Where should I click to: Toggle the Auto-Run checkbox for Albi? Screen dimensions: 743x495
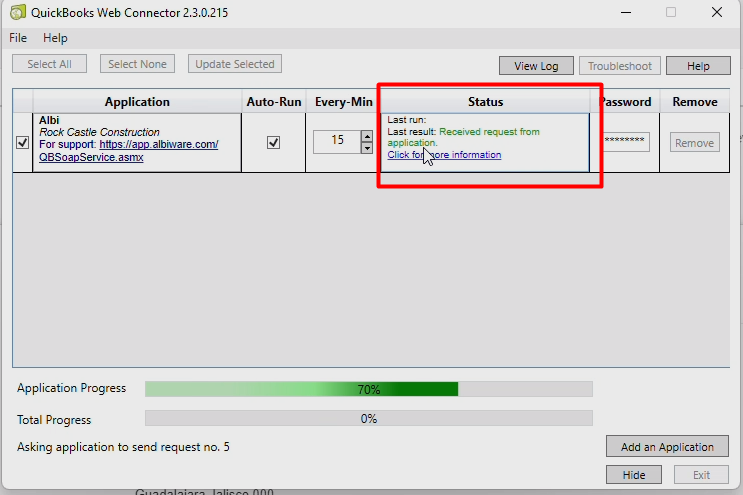[273, 143]
